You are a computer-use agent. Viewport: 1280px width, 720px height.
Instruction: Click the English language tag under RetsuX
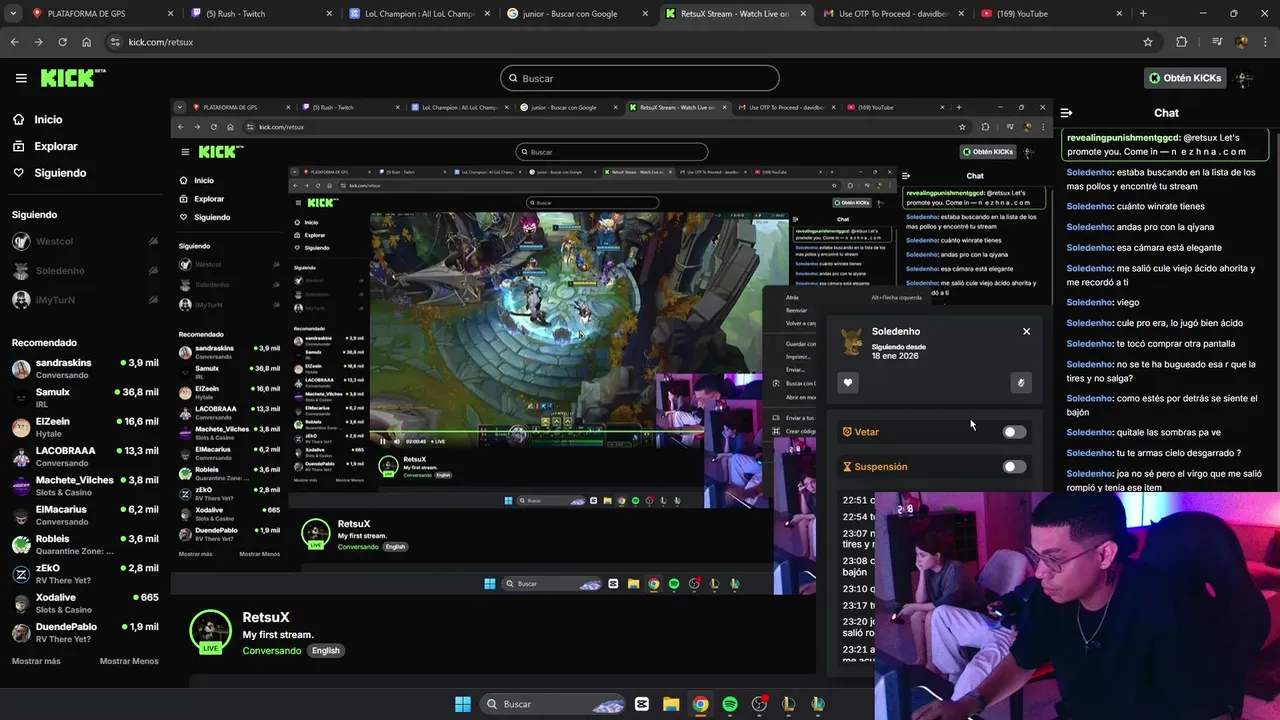[325, 650]
